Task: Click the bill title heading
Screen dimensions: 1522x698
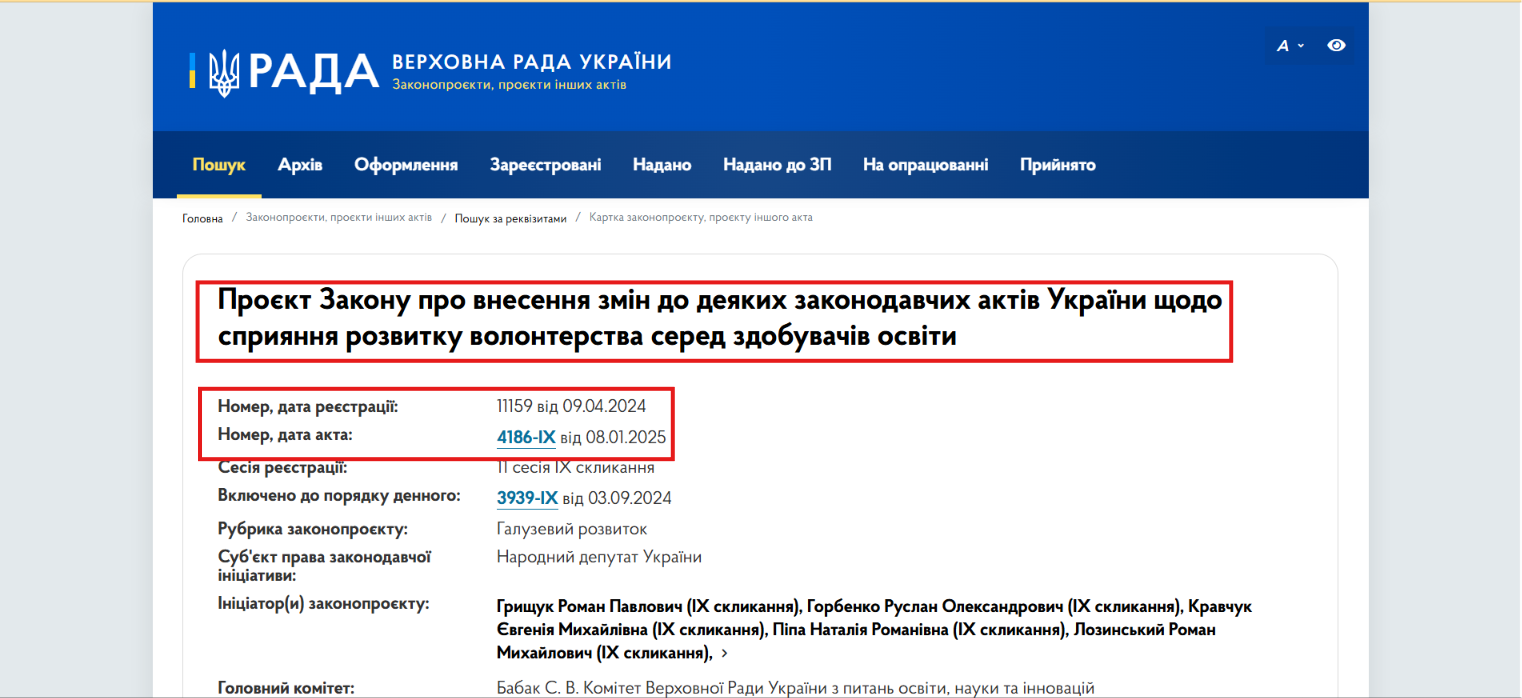Action: coord(720,318)
